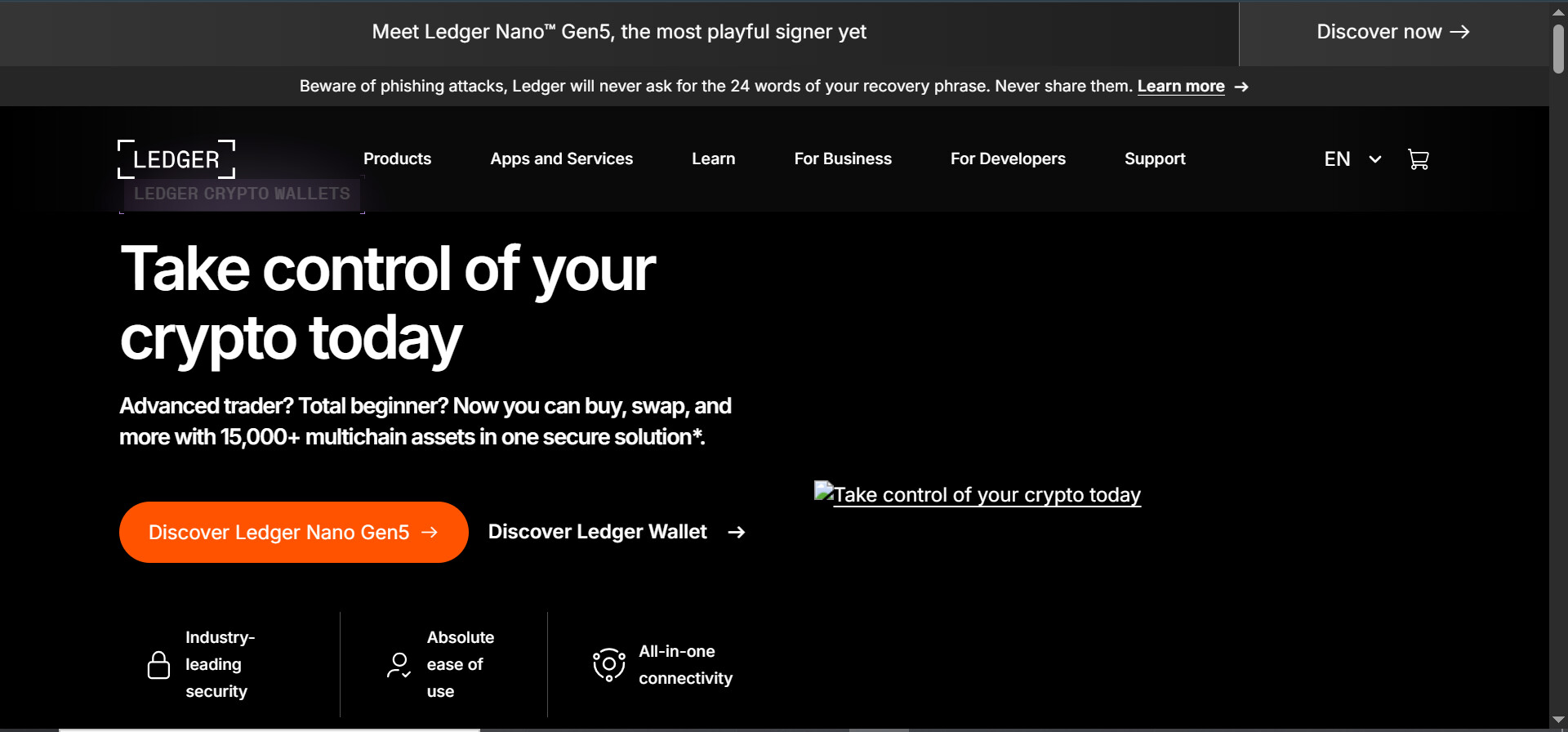The height and width of the screenshot is (732, 1568).
Task: Click the connectivity icon beside All-in-one connectivity
Action: pyautogui.click(x=609, y=665)
